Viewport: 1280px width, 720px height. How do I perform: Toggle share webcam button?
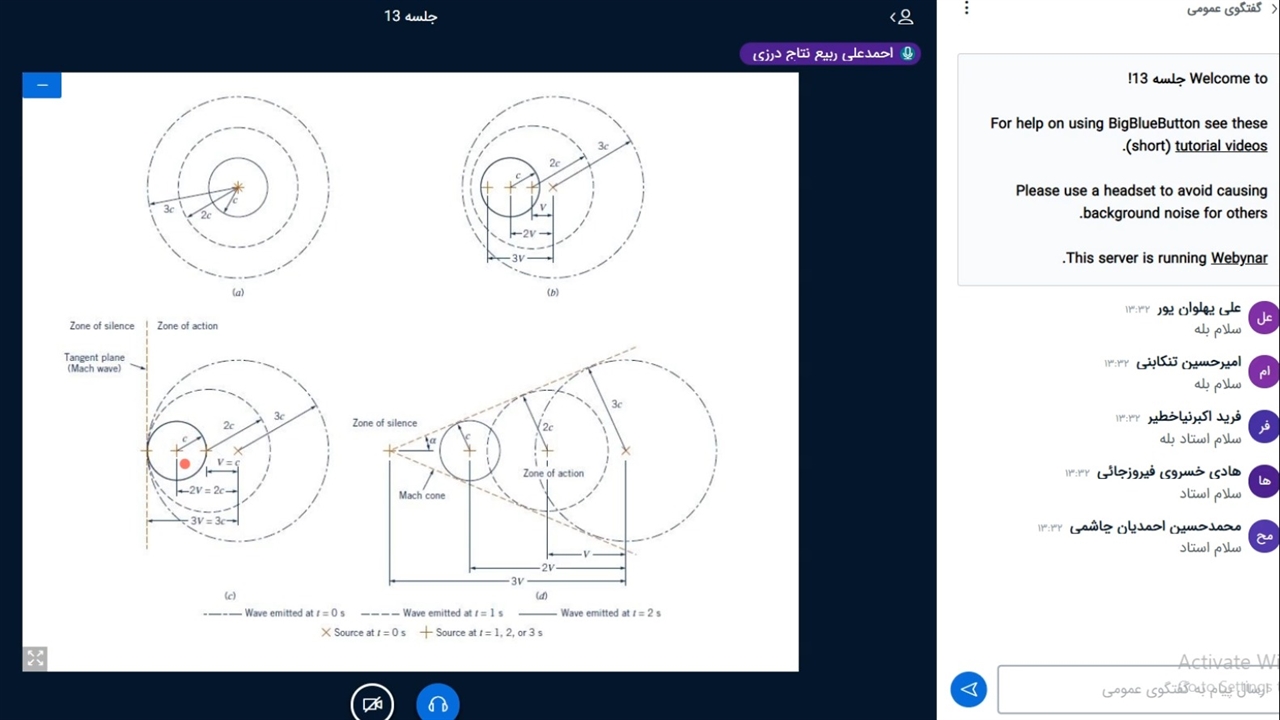click(x=372, y=703)
